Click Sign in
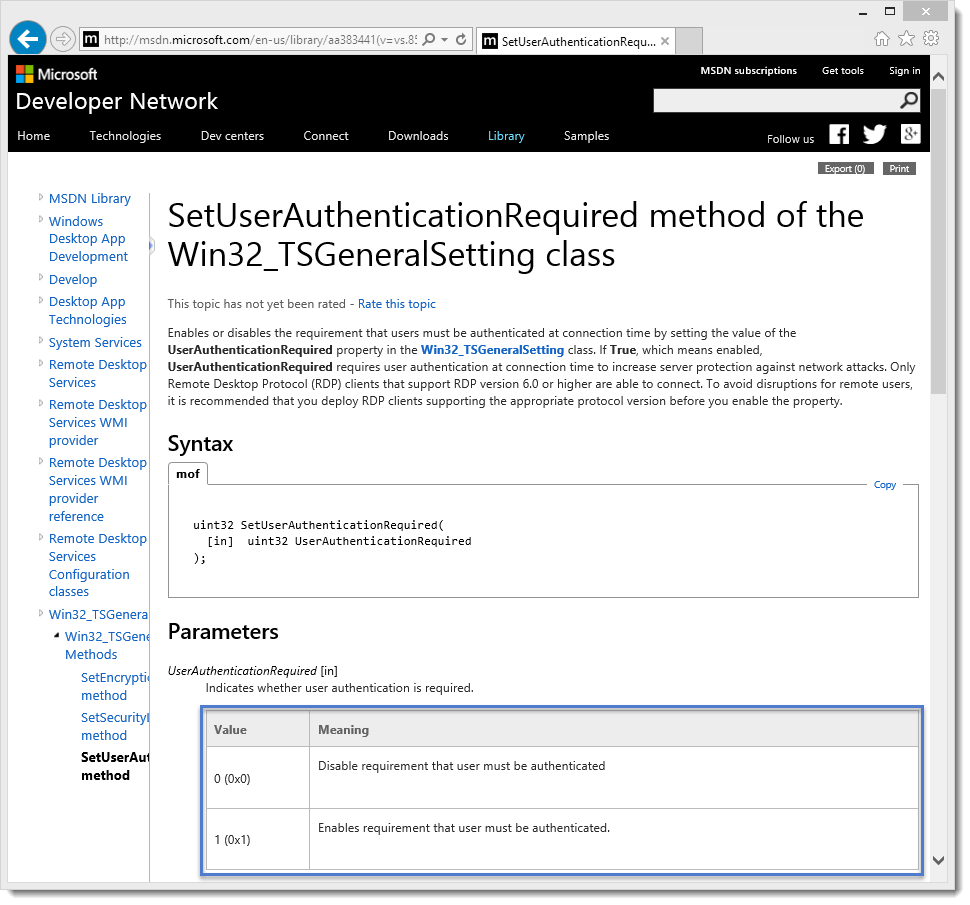 point(904,71)
